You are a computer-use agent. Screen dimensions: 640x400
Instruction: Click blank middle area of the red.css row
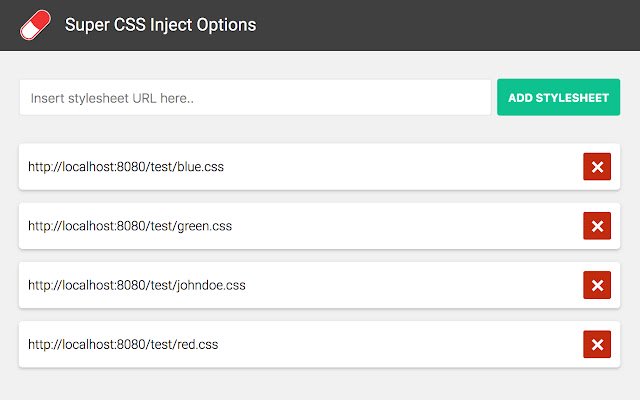click(400, 345)
